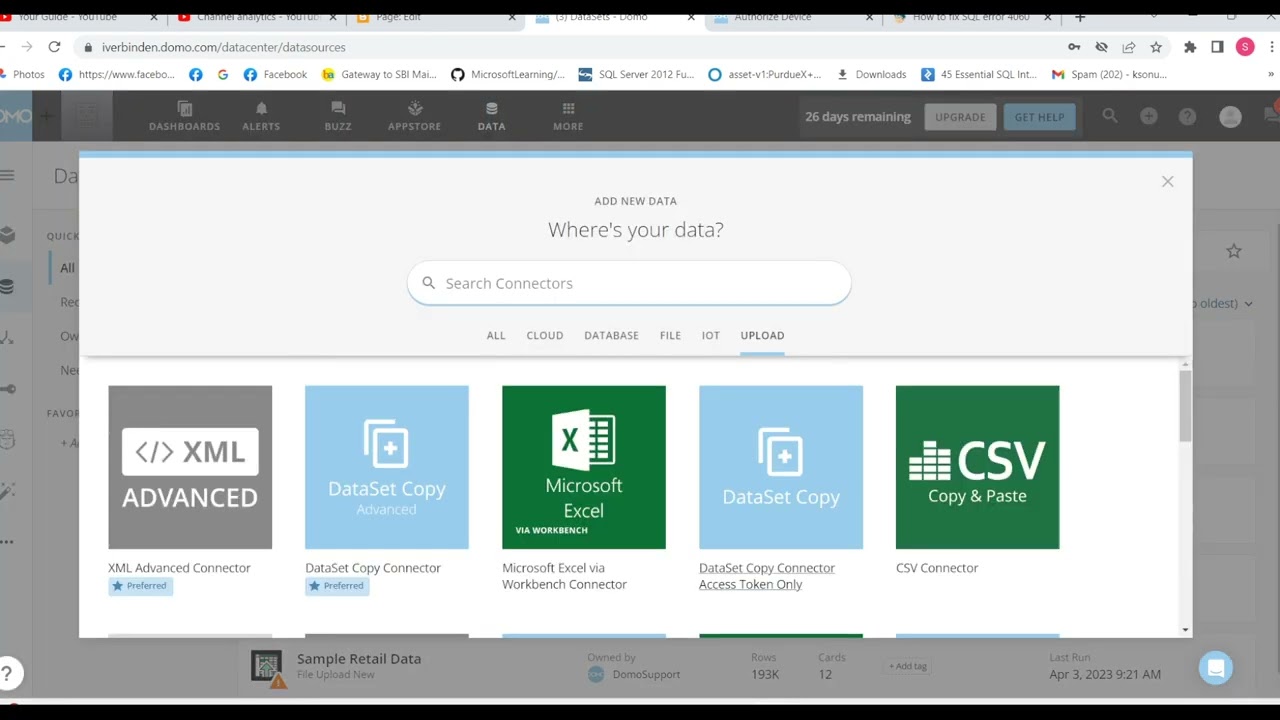Toggle the browser side panel icon

point(1217,47)
